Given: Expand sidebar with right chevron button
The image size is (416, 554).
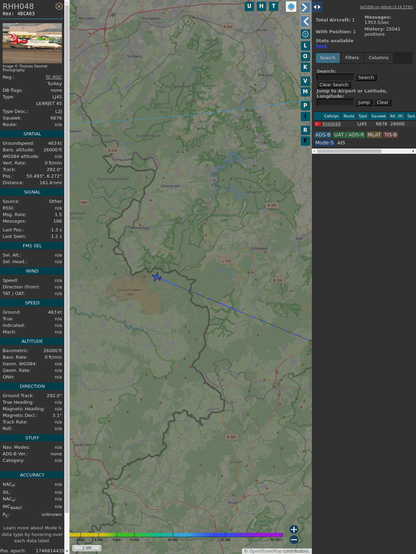Looking at the screenshot, I should (305, 7).
